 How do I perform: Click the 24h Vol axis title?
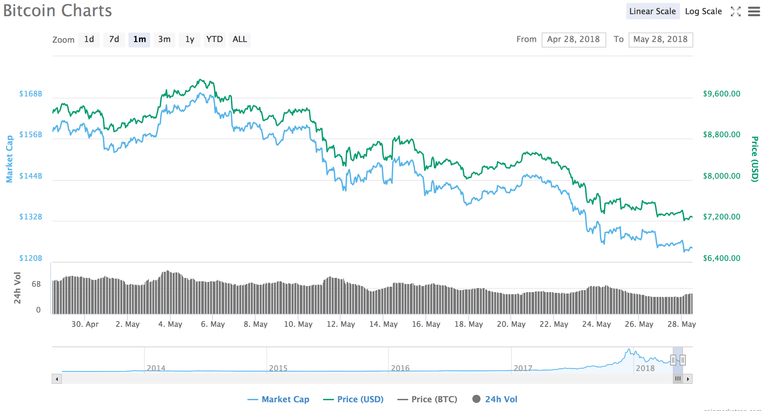[18, 288]
